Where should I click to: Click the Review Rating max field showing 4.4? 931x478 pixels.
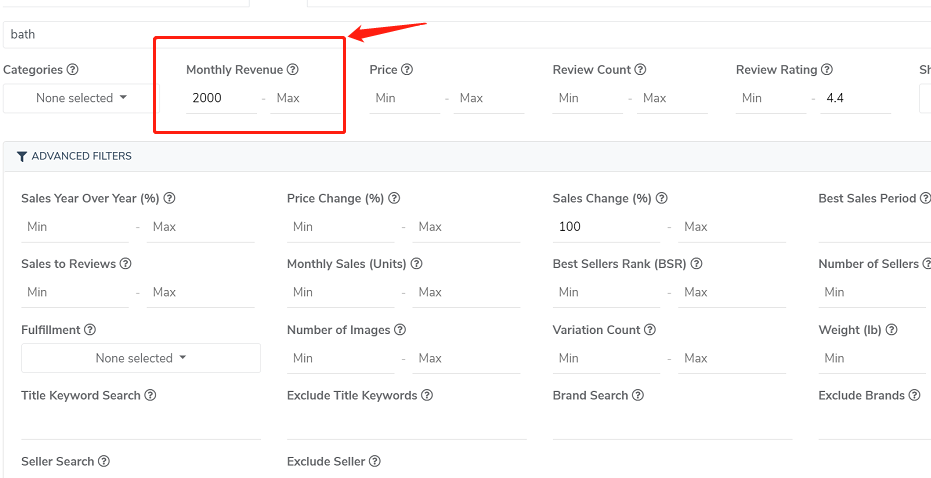click(856, 98)
